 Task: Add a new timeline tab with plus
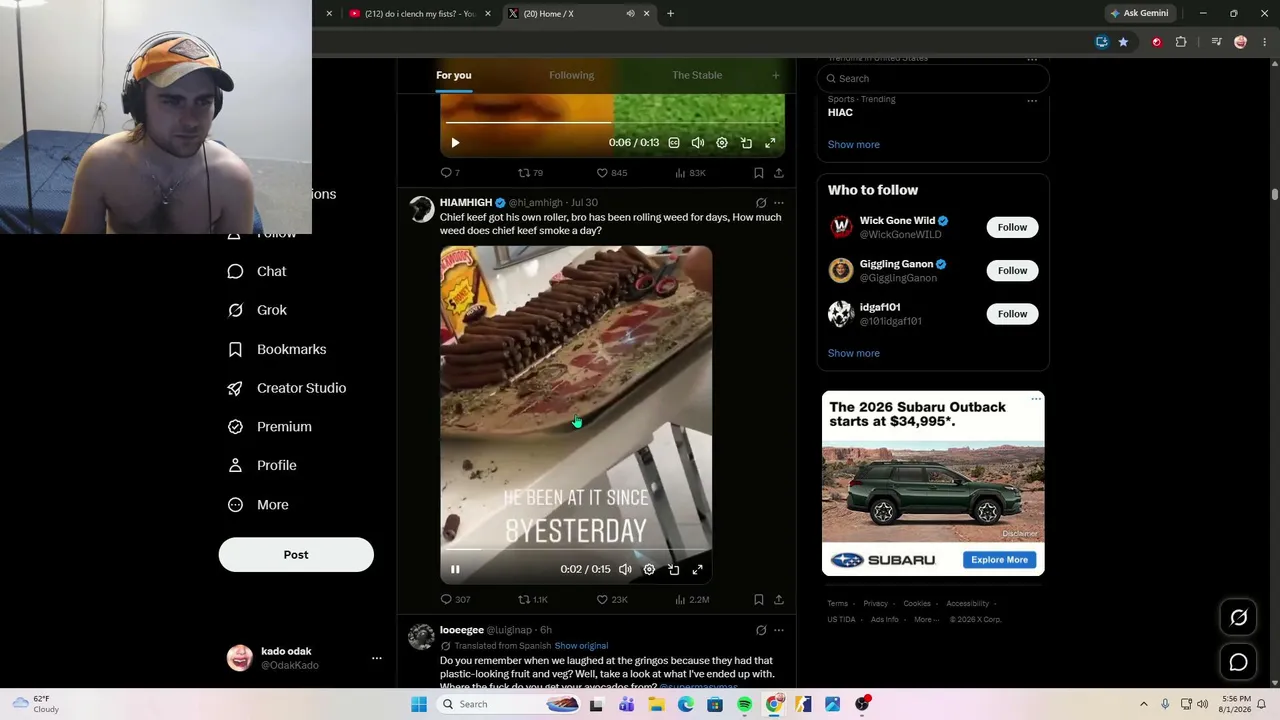tap(775, 76)
